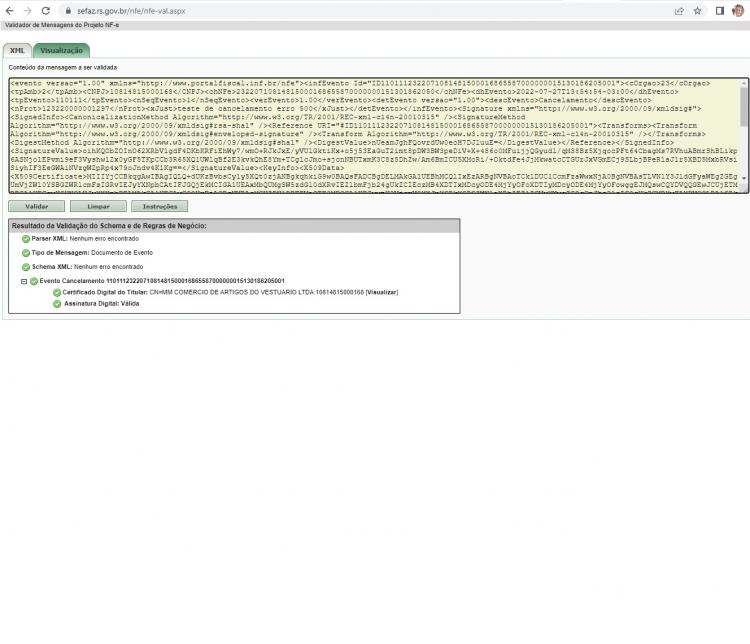
Task: Open the Instruções button
Action: [160, 206]
